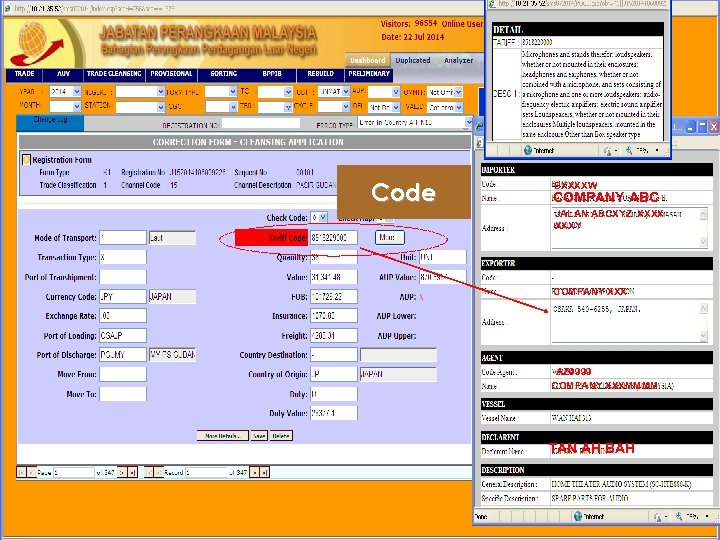Go to next record in pager
This screenshot has width=720, height=540.
tap(254, 472)
